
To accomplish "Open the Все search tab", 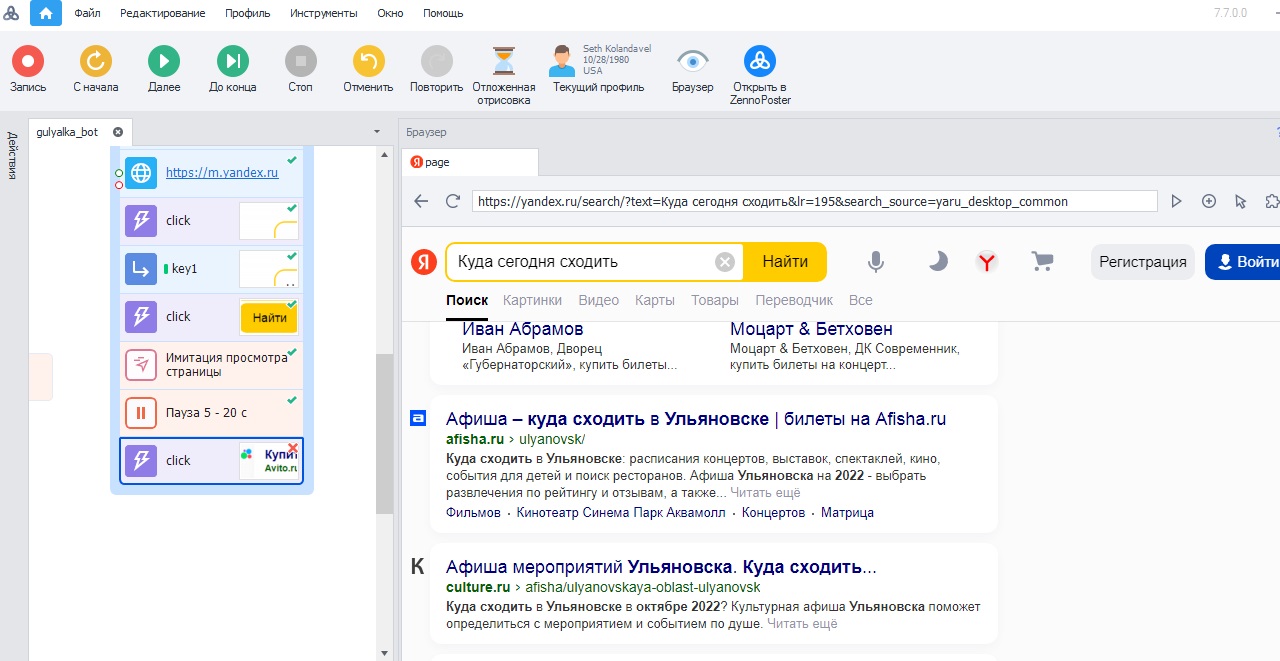I will pyautogui.click(x=860, y=300).
